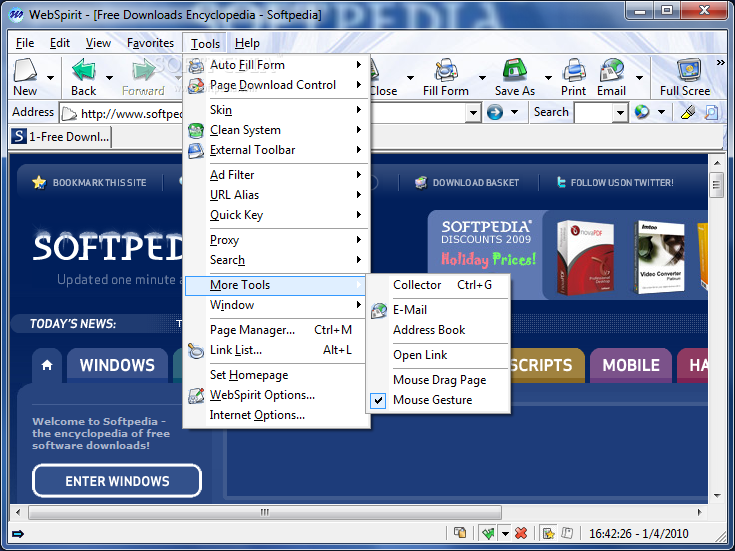Expand the Fill Form dropdown arrow
Image resolution: width=735 pixels, height=551 pixels.
tap(482, 77)
